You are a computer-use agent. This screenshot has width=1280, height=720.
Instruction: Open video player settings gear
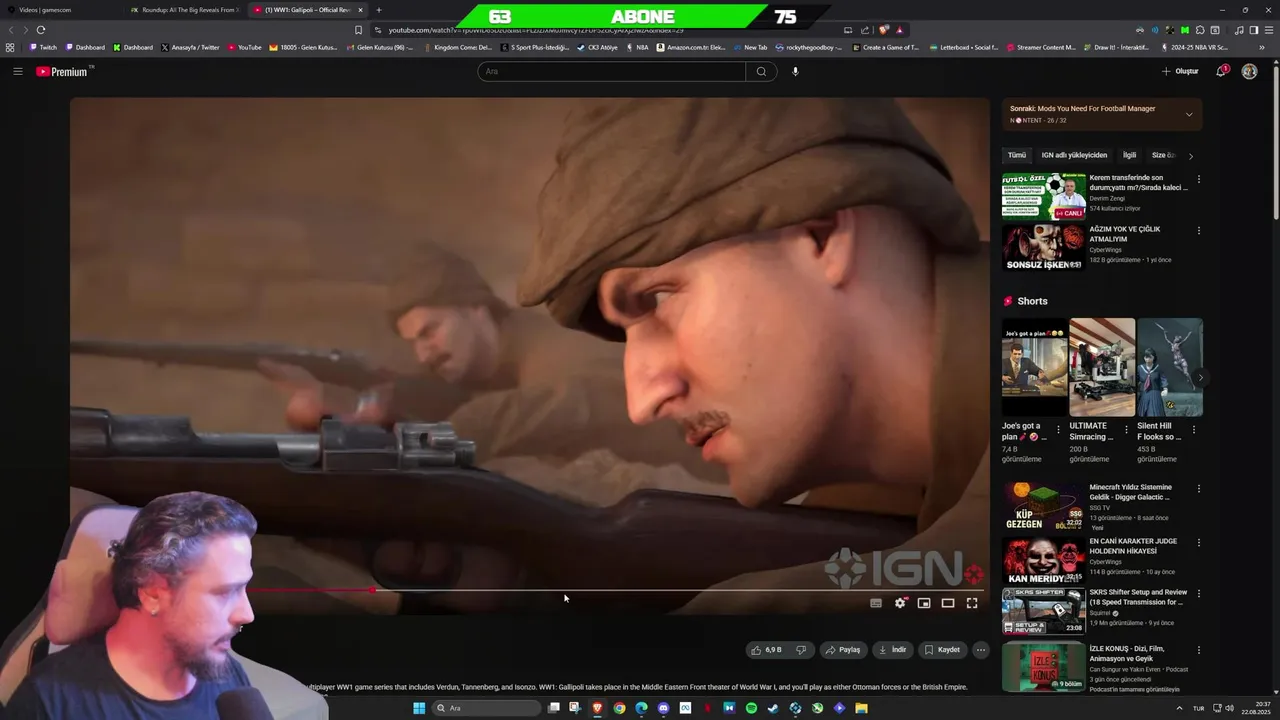[900, 603]
